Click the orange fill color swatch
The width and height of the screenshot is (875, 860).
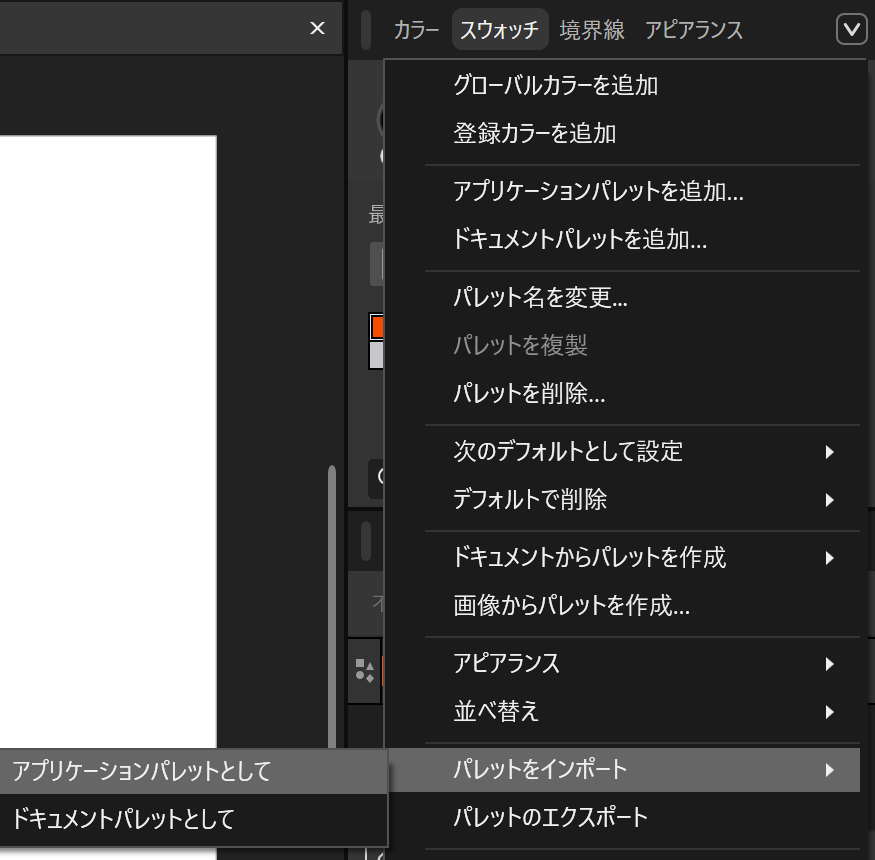coord(377,327)
